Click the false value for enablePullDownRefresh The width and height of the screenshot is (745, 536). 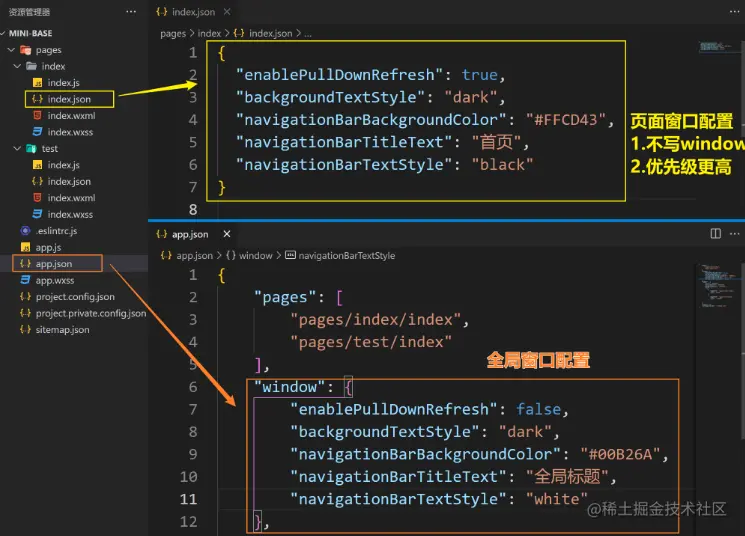tap(538, 410)
